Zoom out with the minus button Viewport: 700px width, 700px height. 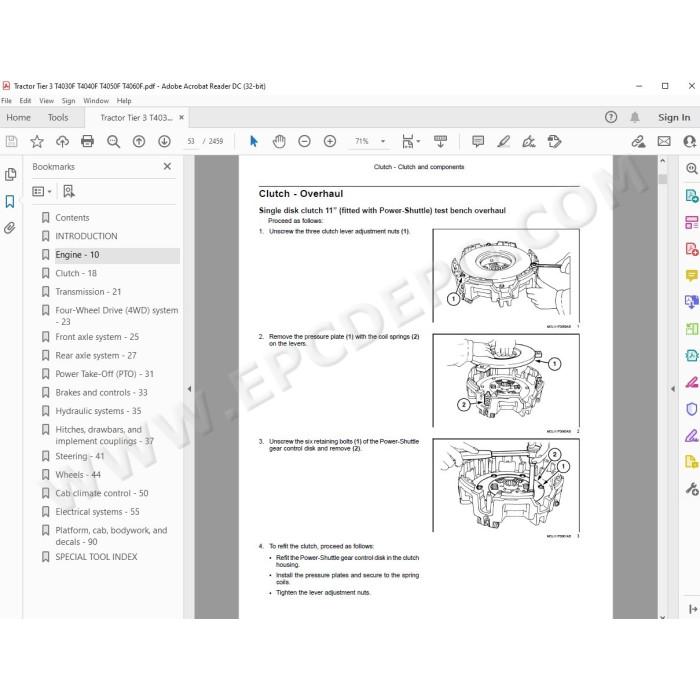coord(304,142)
